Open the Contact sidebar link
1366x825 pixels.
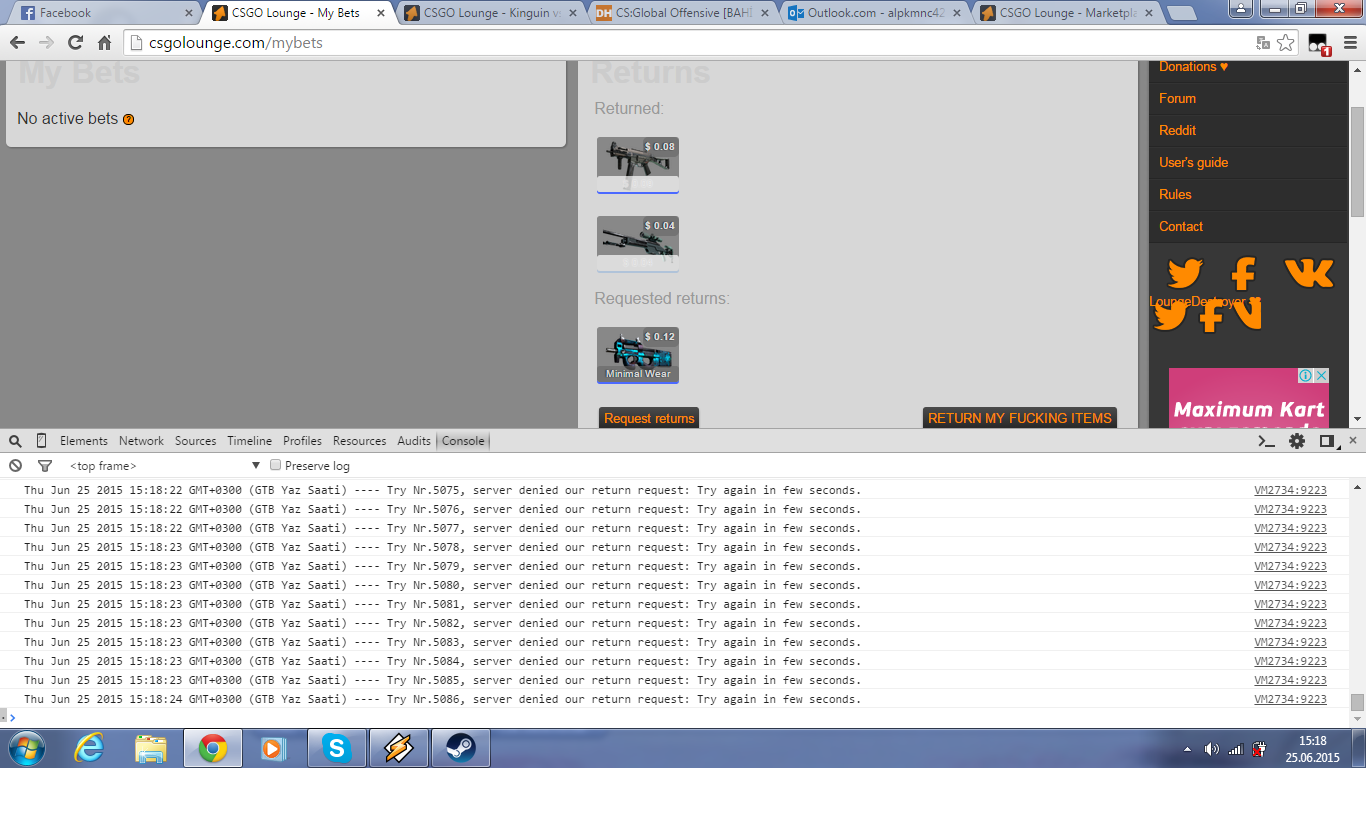tap(1181, 226)
